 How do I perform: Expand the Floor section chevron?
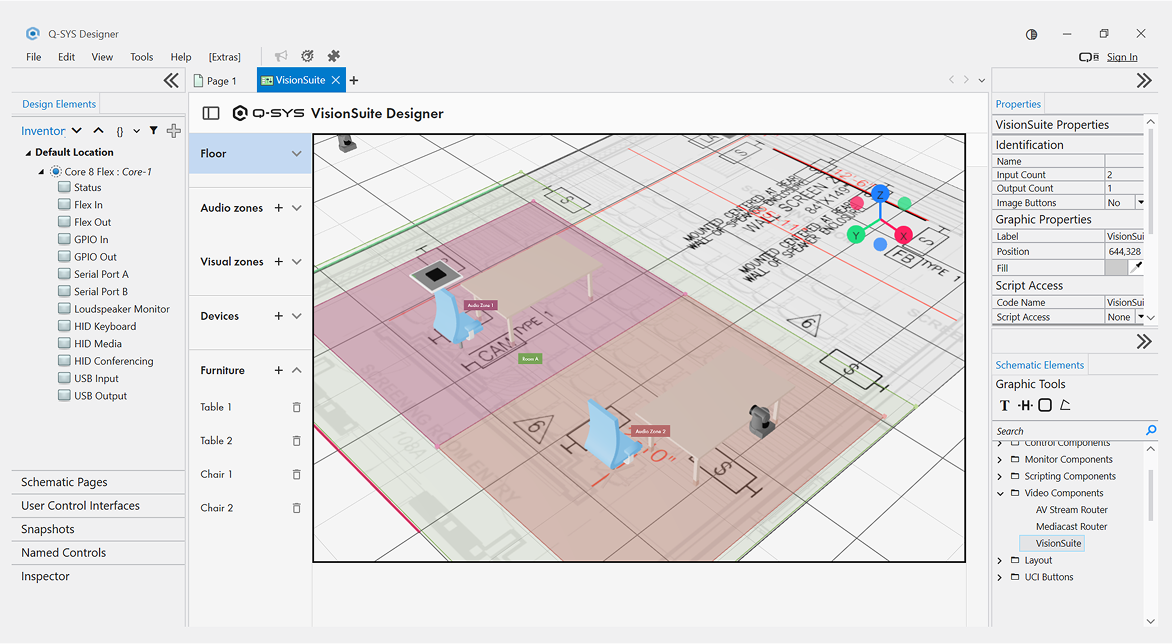click(296, 154)
